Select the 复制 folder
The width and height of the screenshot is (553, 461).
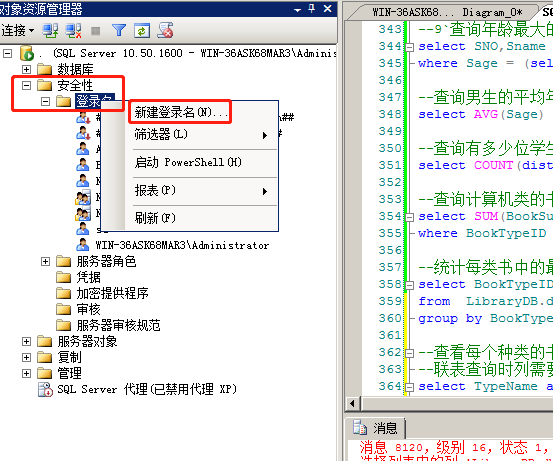[x=69, y=357]
